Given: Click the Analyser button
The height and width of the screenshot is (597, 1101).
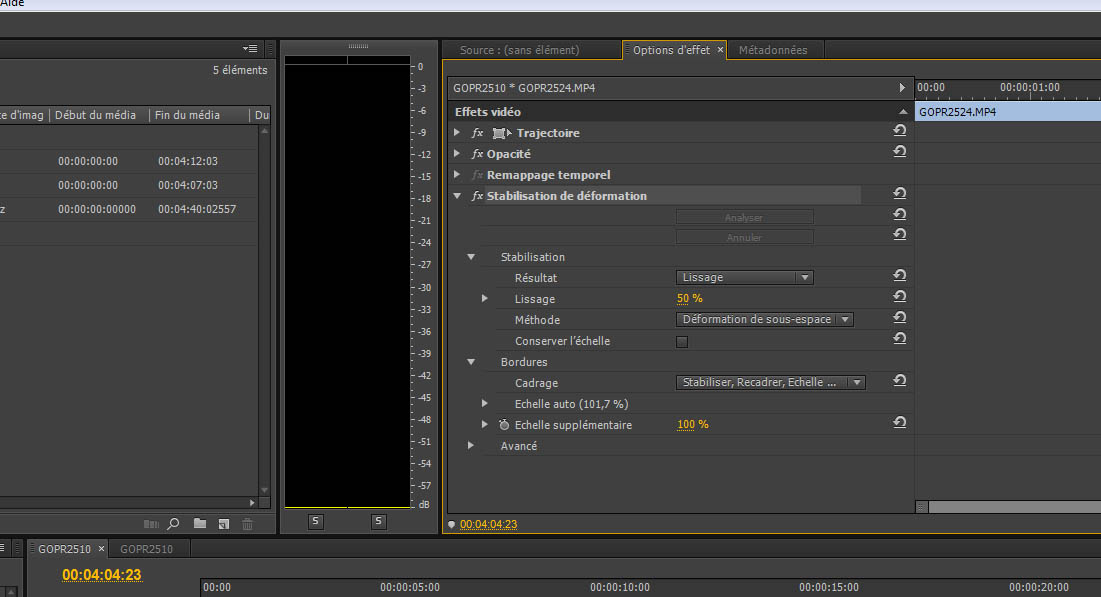Looking at the screenshot, I should point(744,217).
